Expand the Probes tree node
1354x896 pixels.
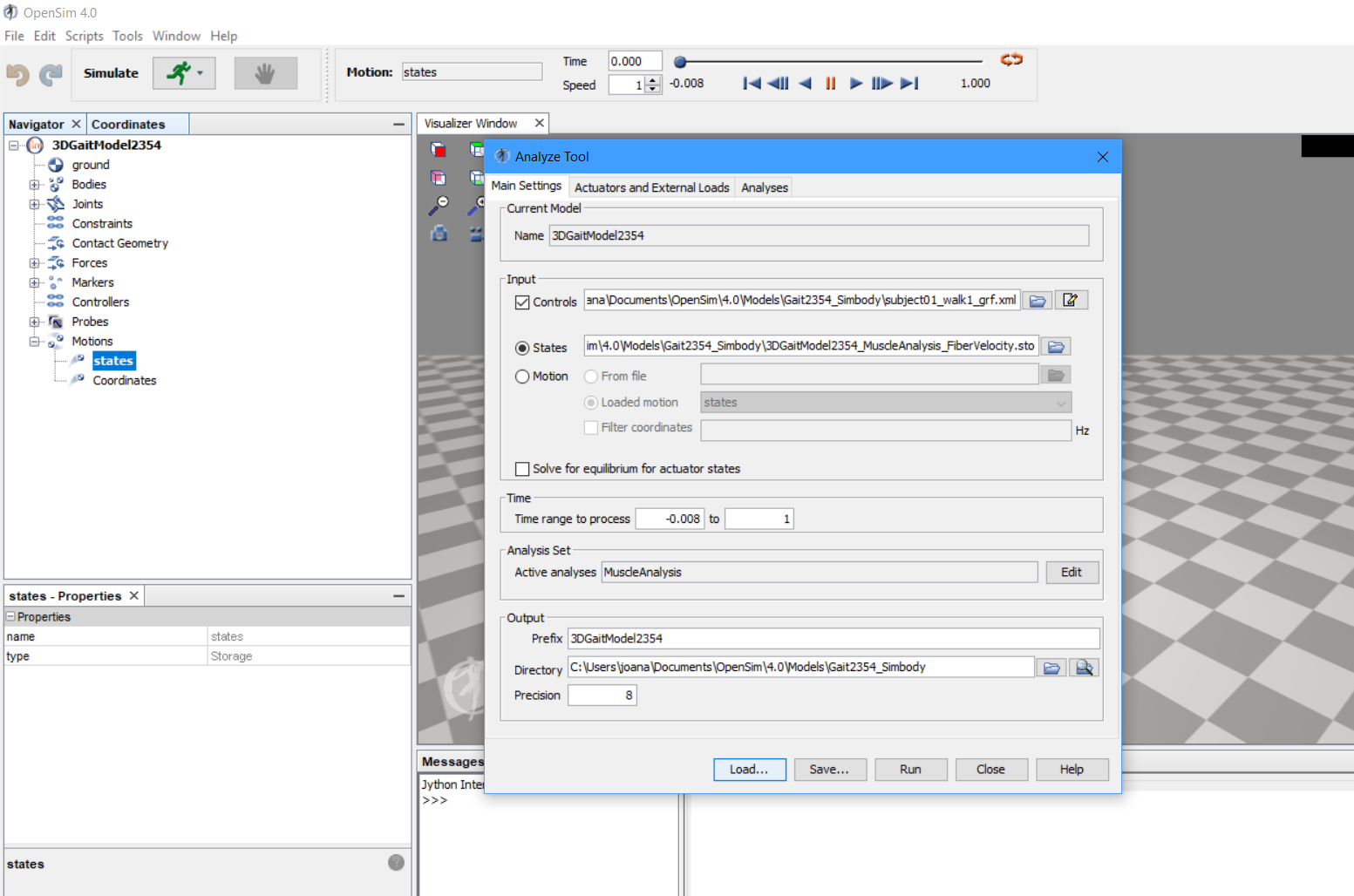point(34,322)
